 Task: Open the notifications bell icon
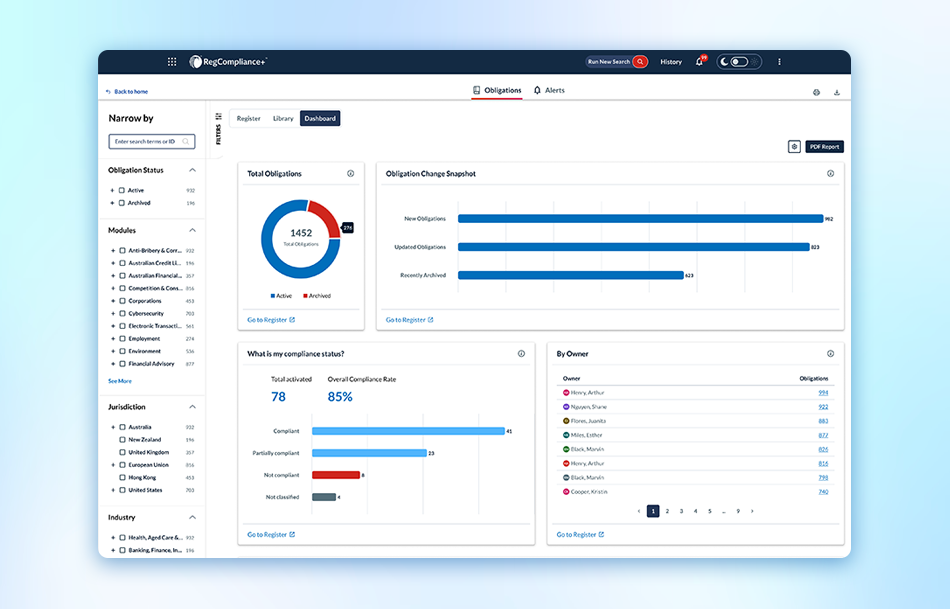tap(698, 61)
